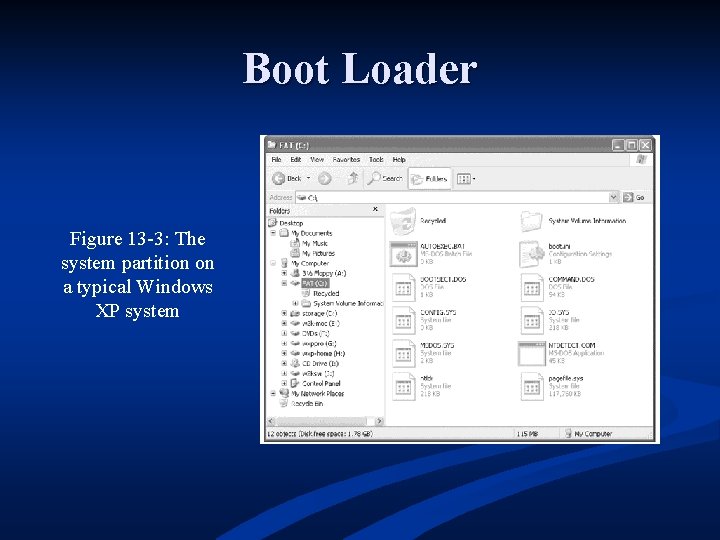Select DVDs (F:) drive in tree
This screenshot has width=720, height=540.
tap(315, 333)
